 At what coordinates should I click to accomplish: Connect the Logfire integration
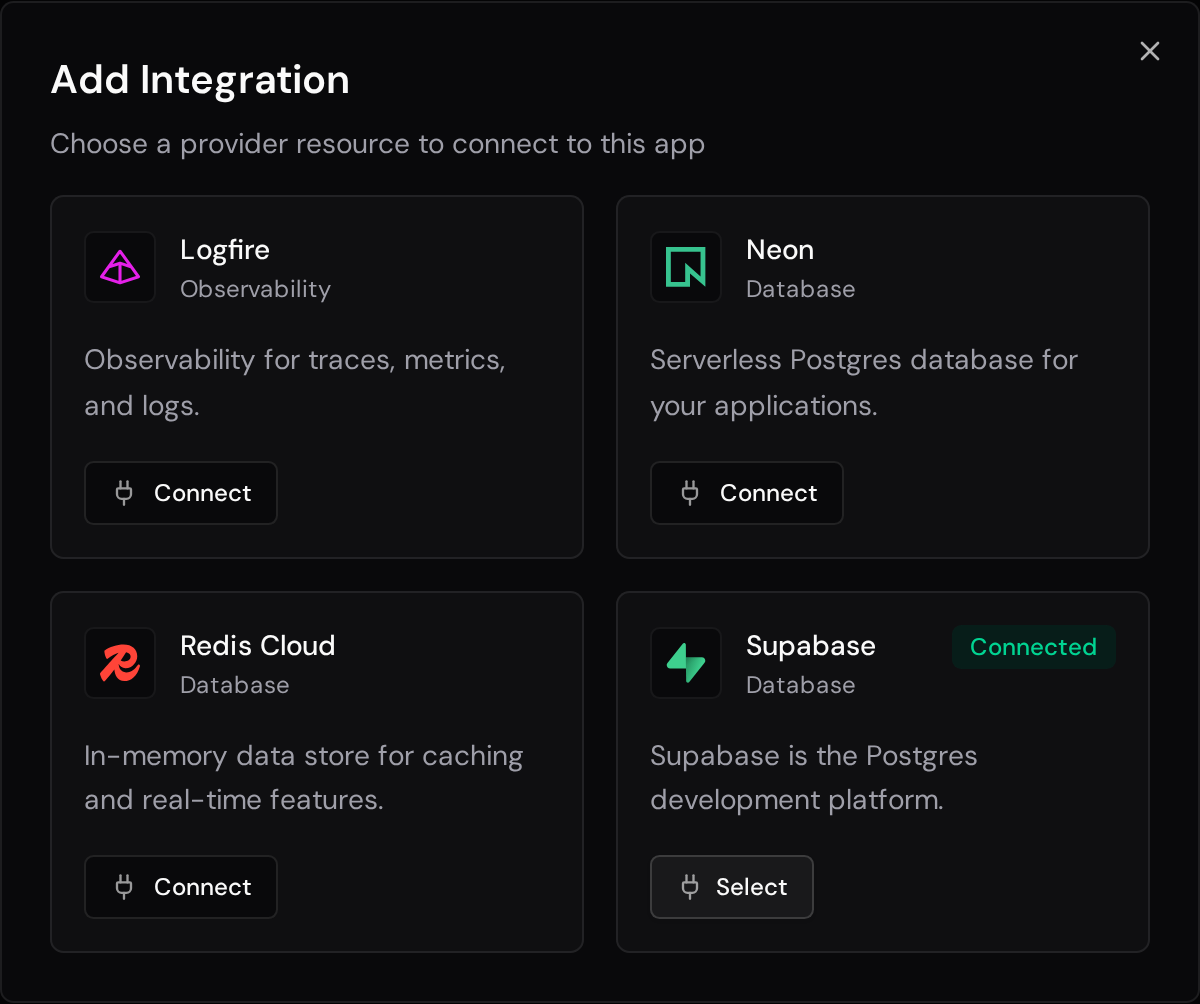(x=181, y=493)
